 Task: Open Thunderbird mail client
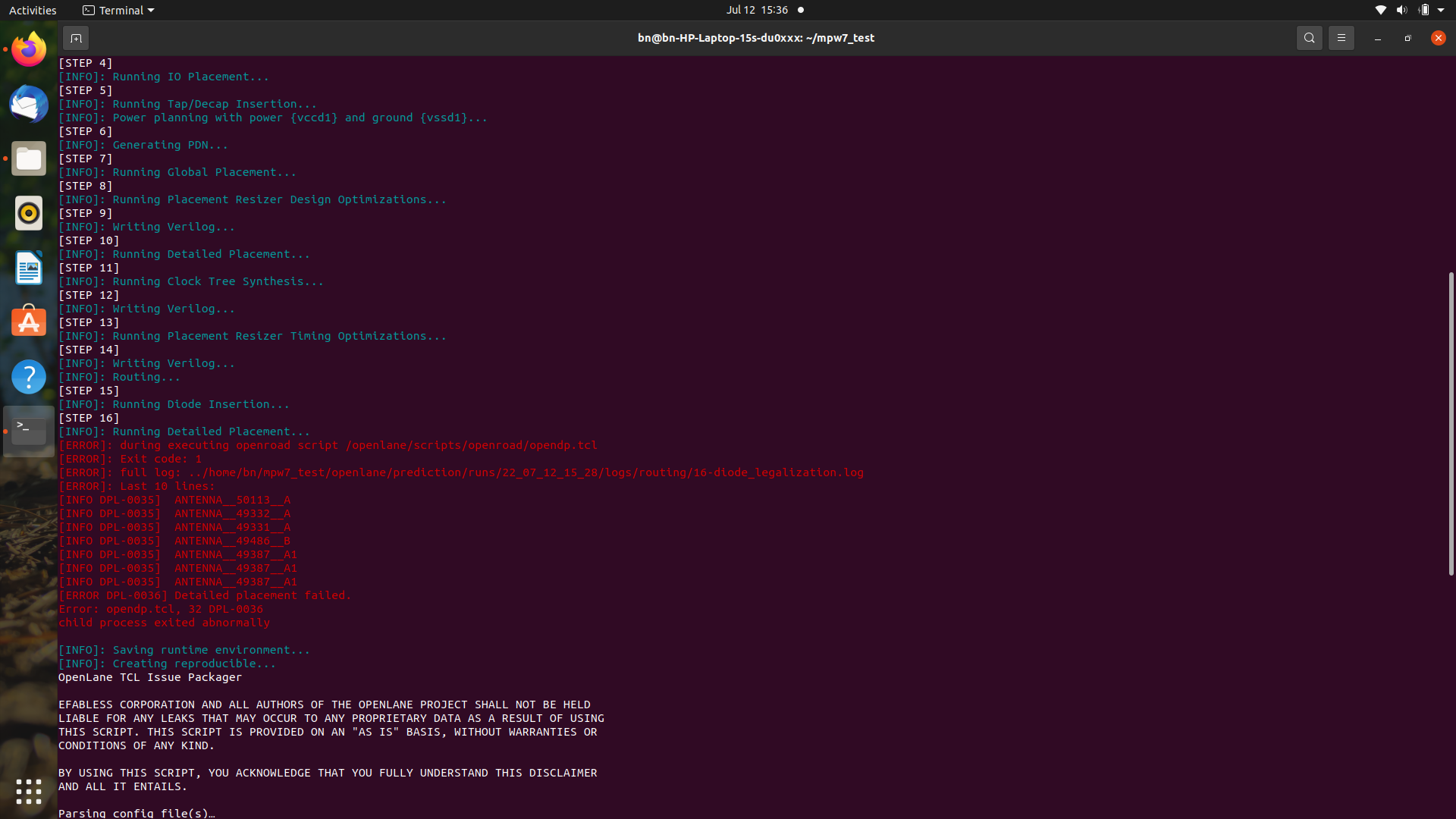tap(28, 104)
